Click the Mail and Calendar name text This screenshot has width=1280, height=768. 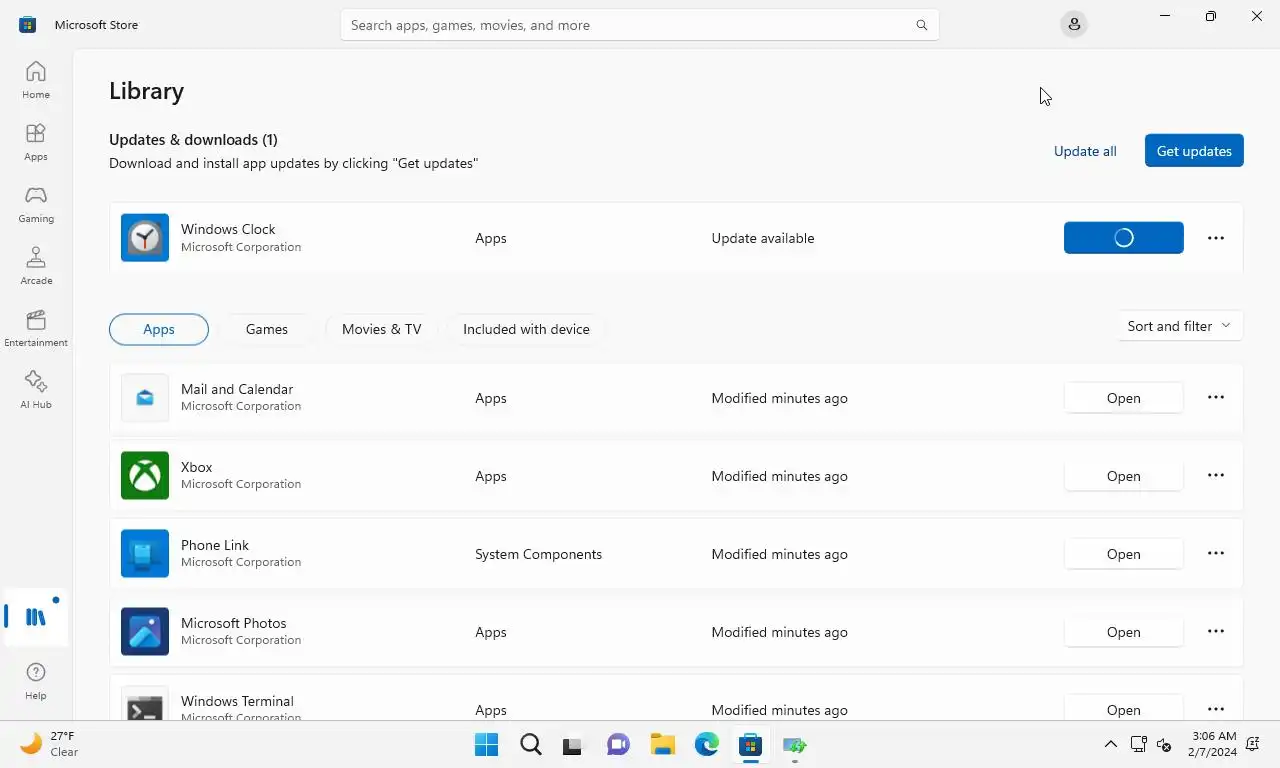[237, 389]
